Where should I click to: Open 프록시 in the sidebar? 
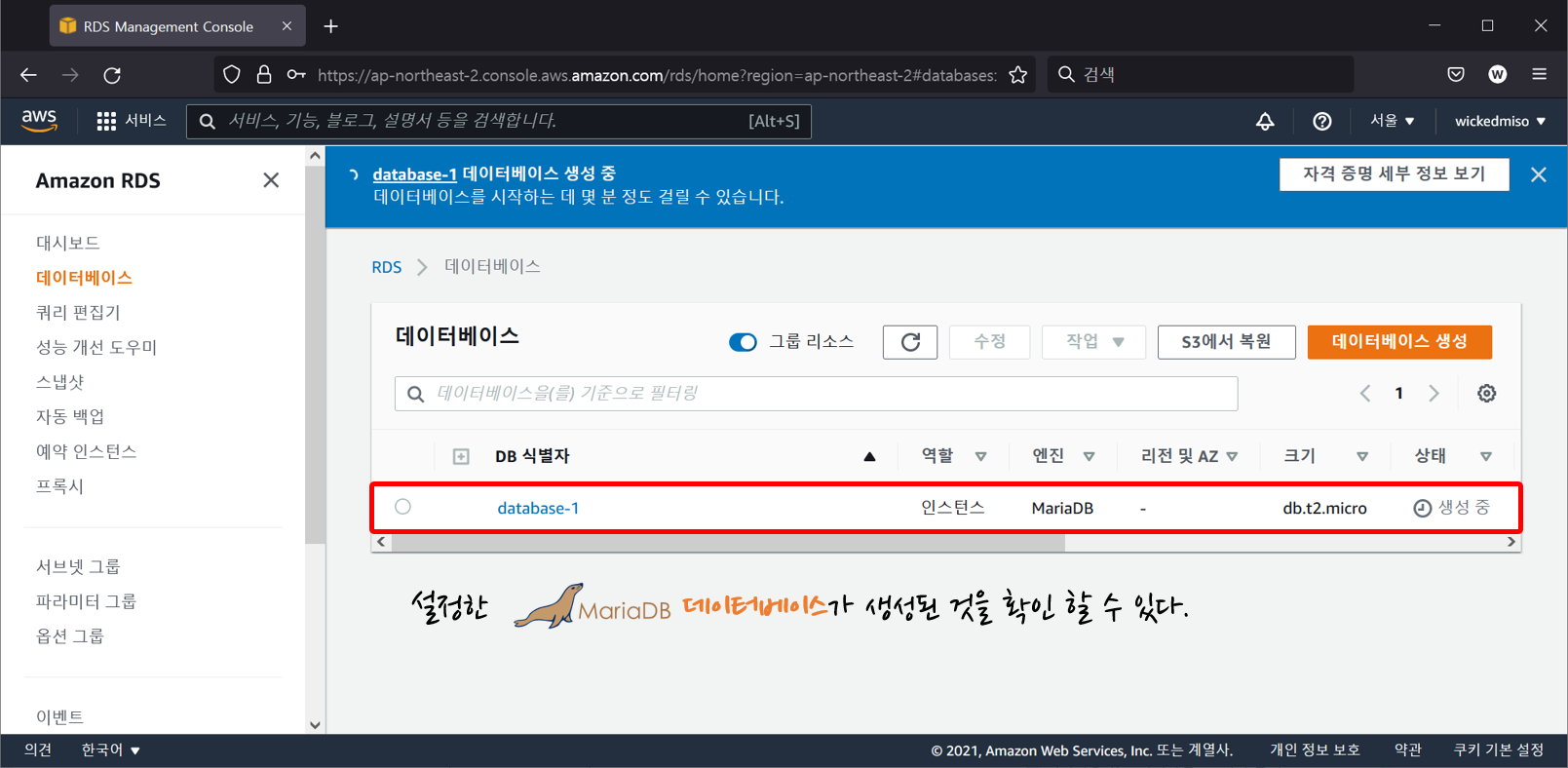pos(59,486)
